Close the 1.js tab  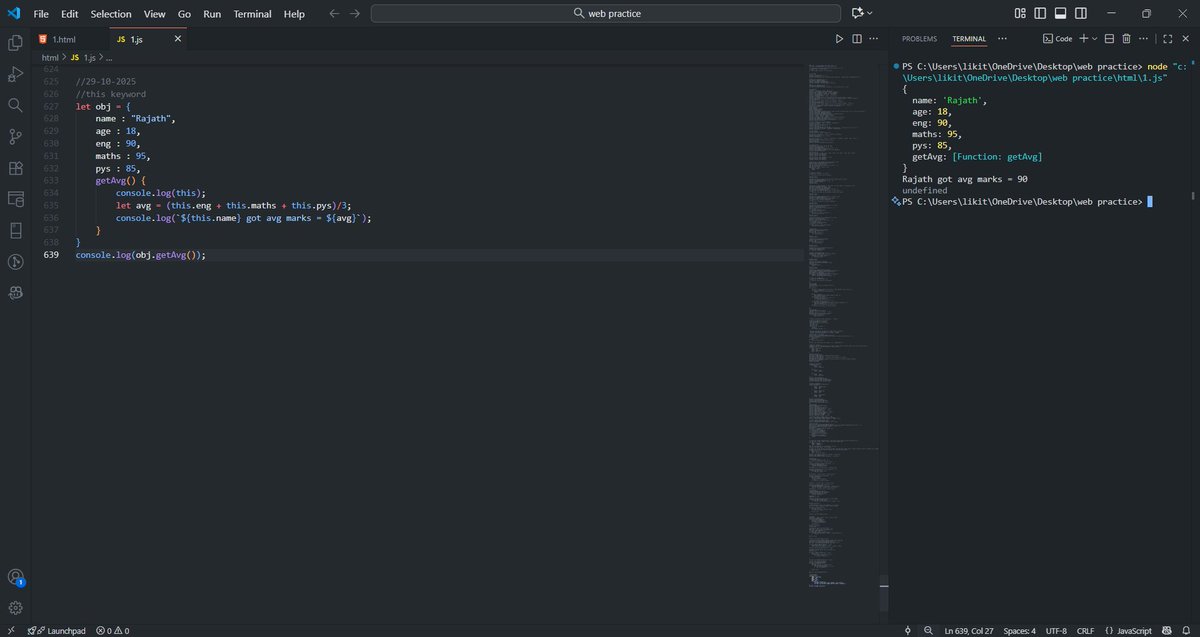pos(178,39)
